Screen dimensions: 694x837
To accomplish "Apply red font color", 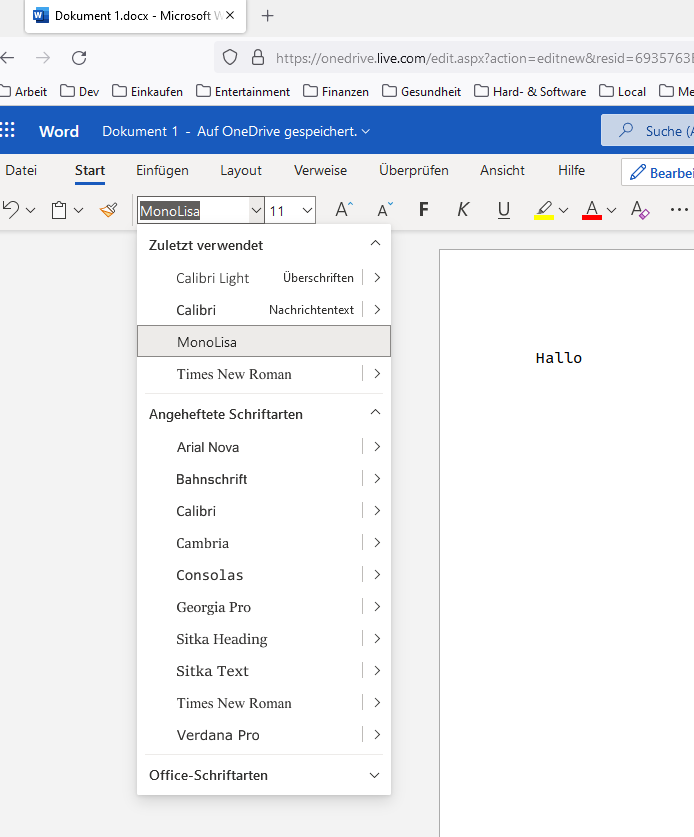I will [x=592, y=210].
